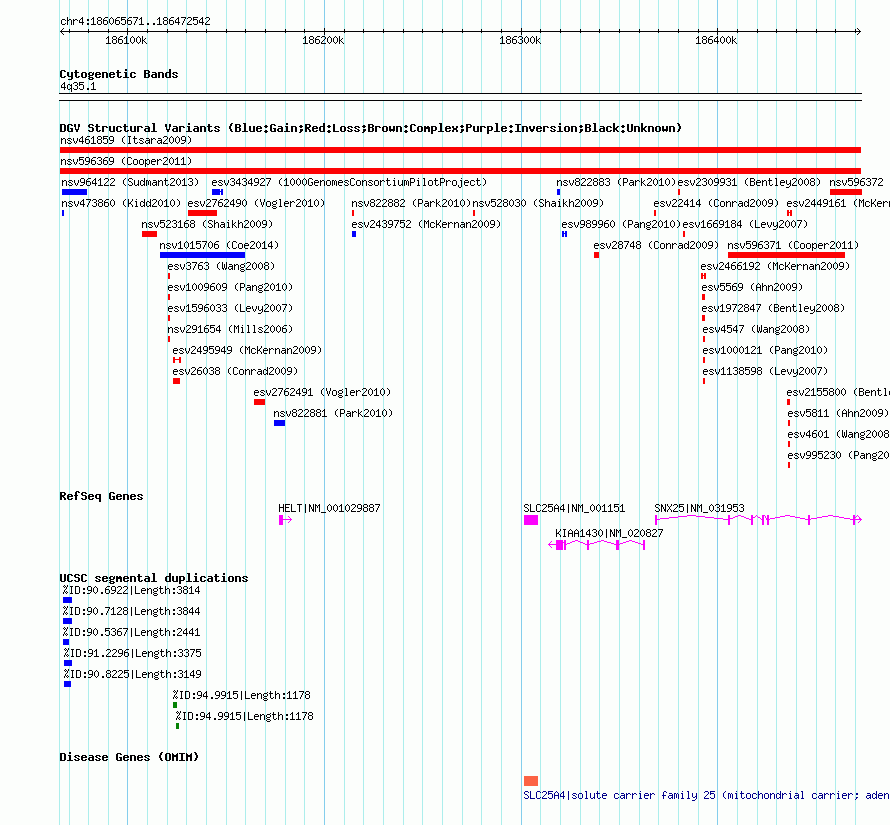The height and width of the screenshot is (825, 890).
Task: Click the red nsv596371 (Cooper2011) loss bar
Action: click(x=787, y=255)
